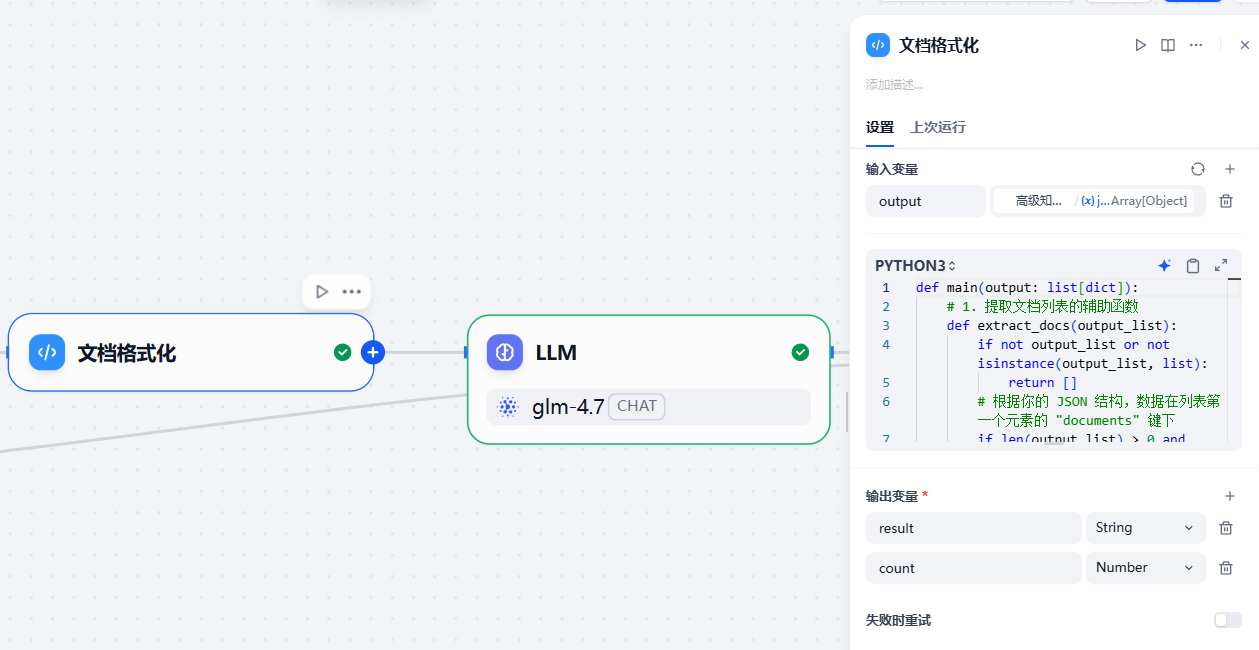The width and height of the screenshot is (1259, 650).
Task: Open the PYTHON3 language selector
Action: (x=915, y=266)
